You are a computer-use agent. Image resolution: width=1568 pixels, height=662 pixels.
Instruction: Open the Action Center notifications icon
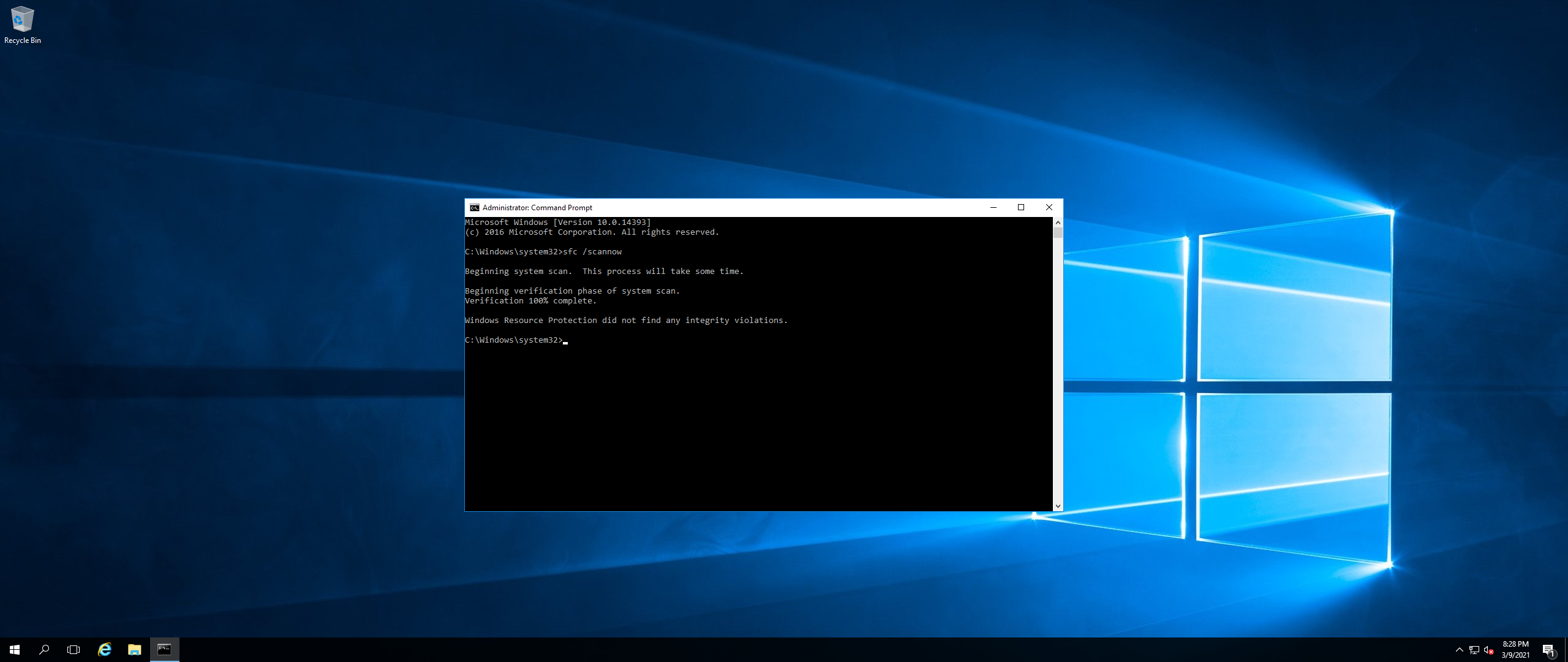point(1548,650)
